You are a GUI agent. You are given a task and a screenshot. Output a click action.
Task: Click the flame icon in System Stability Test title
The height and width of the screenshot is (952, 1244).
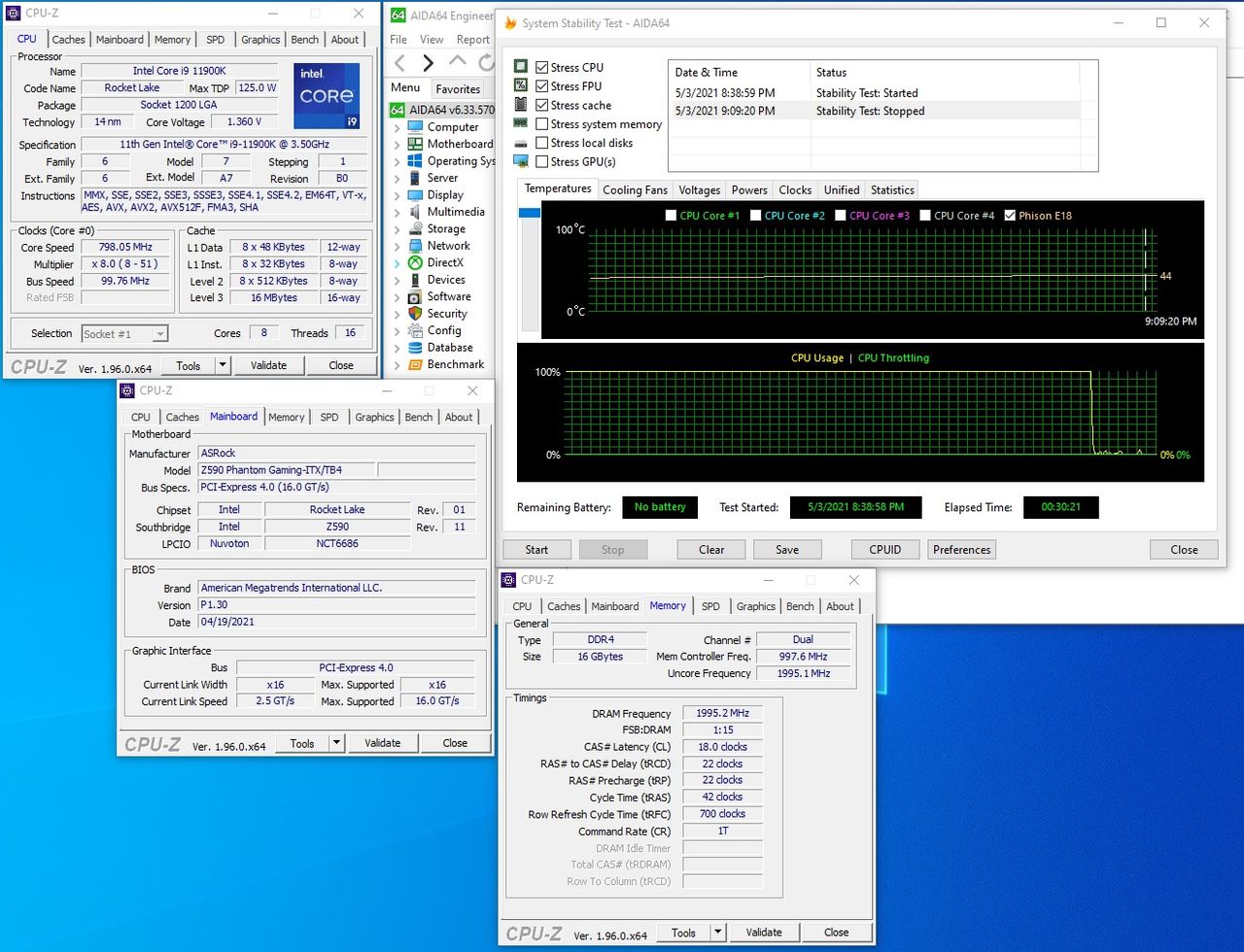coord(510,23)
